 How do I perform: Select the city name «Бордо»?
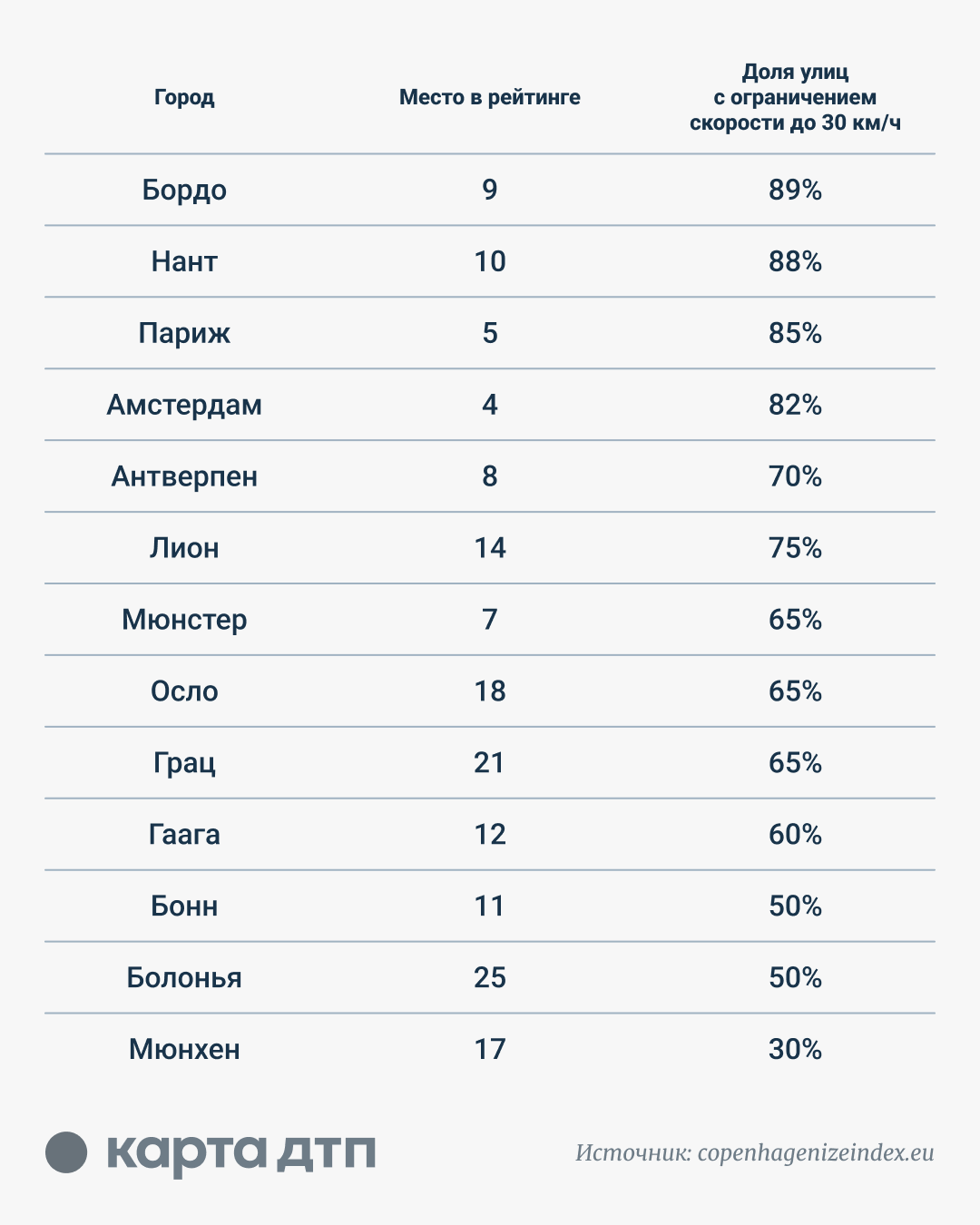click(x=184, y=190)
